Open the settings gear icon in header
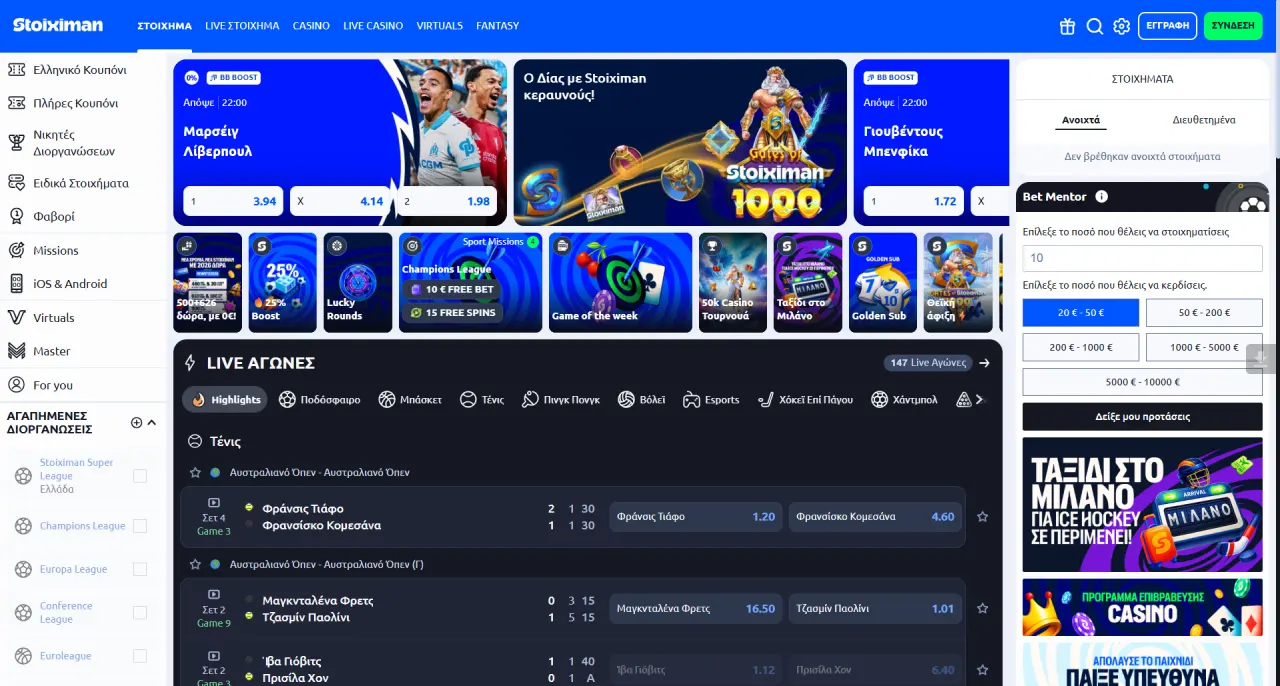Image resolution: width=1280 pixels, height=686 pixels. pos(1122,26)
